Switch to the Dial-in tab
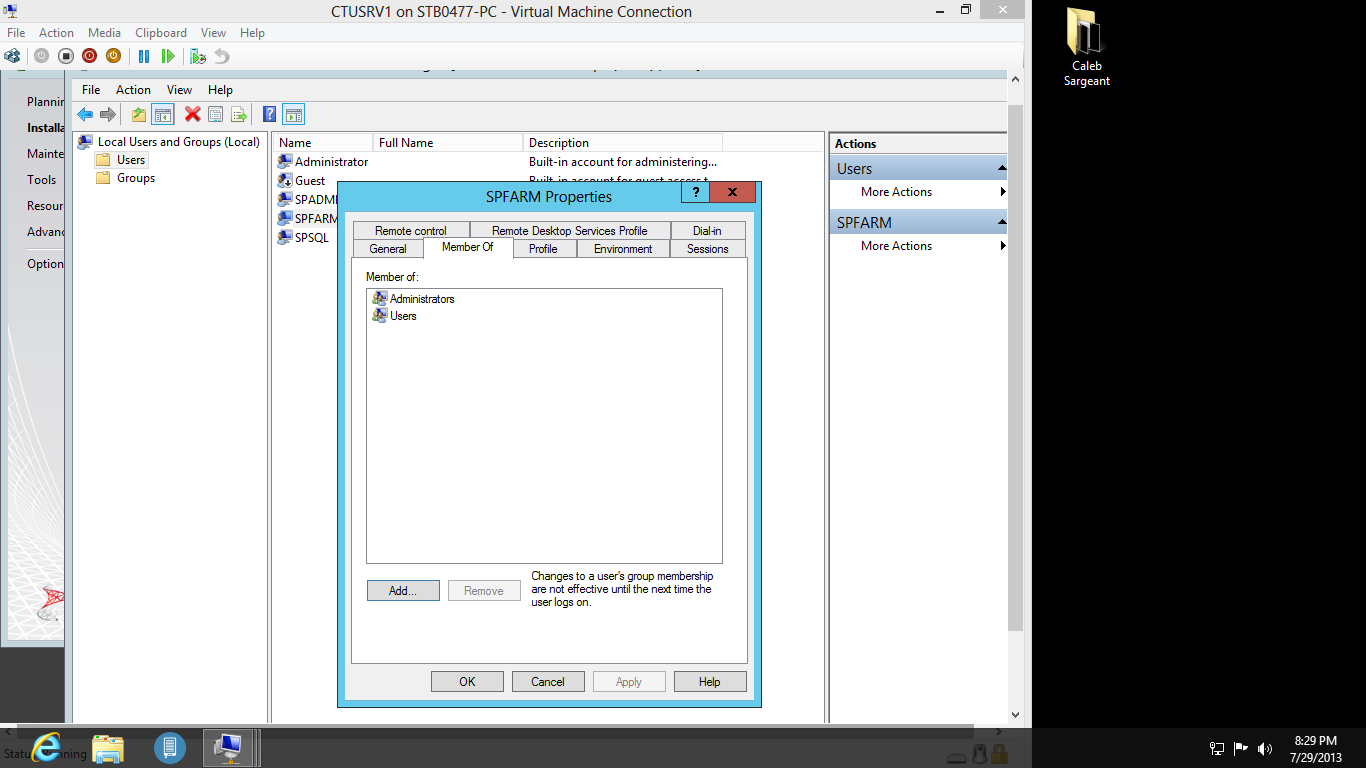The height and width of the screenshot is (768, 1366). tap(707, 231)
